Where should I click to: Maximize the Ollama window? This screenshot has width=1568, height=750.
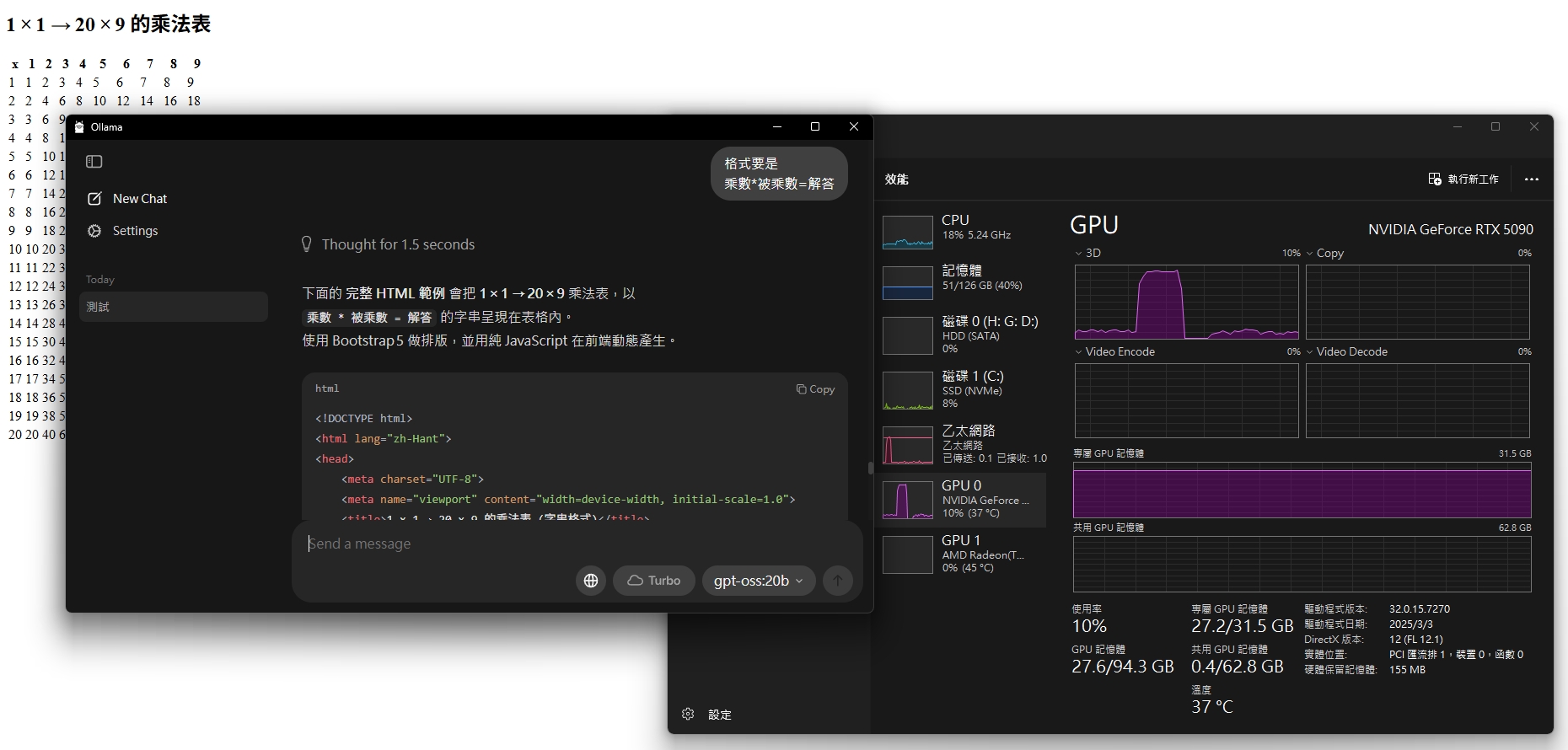coord(815,126)
